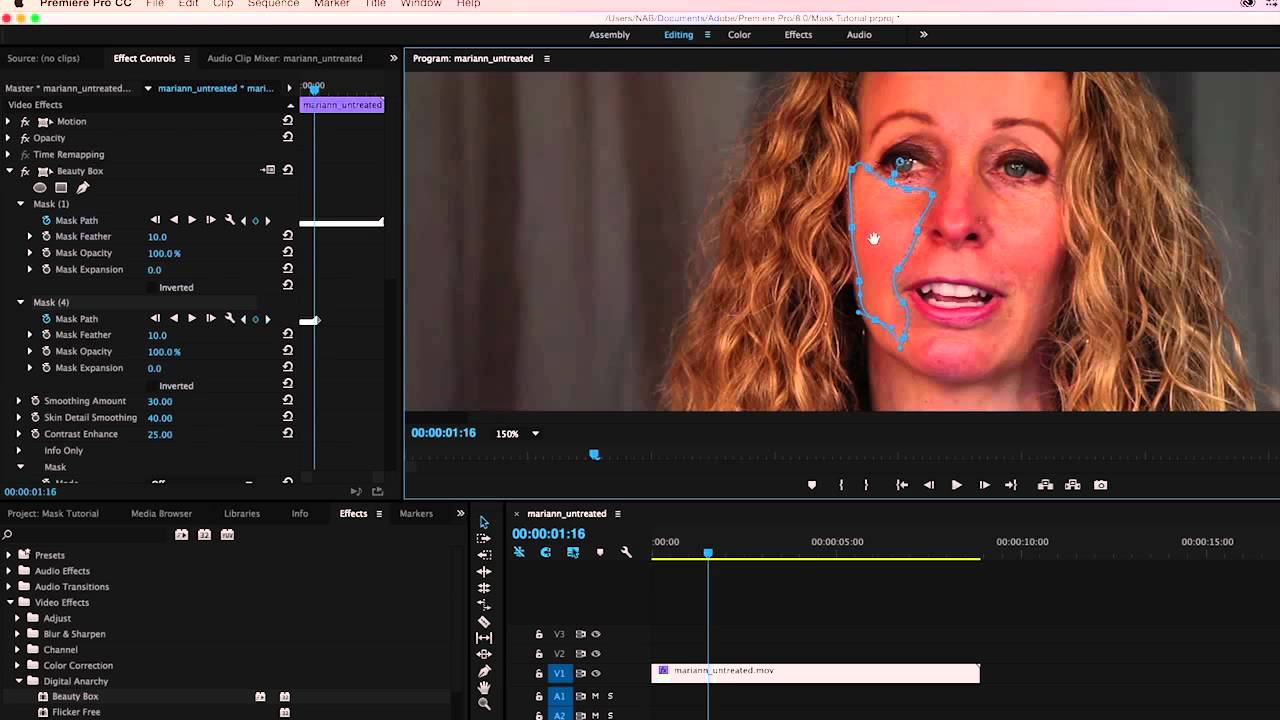The height and width of the screenshot is (720, 1280).
Task: Click the Lift button in Program monitor
Action: click(1045, 485)
